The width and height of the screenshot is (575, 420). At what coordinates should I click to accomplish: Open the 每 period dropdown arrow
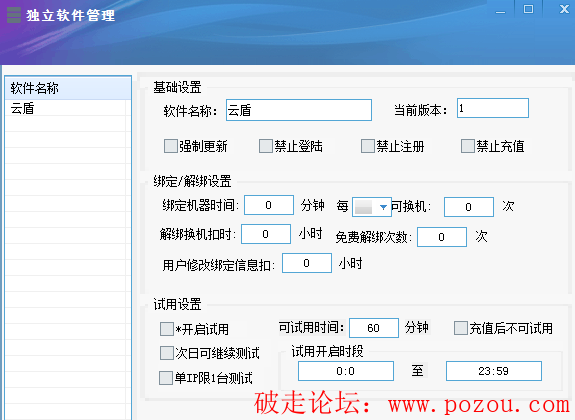[383, 207]
